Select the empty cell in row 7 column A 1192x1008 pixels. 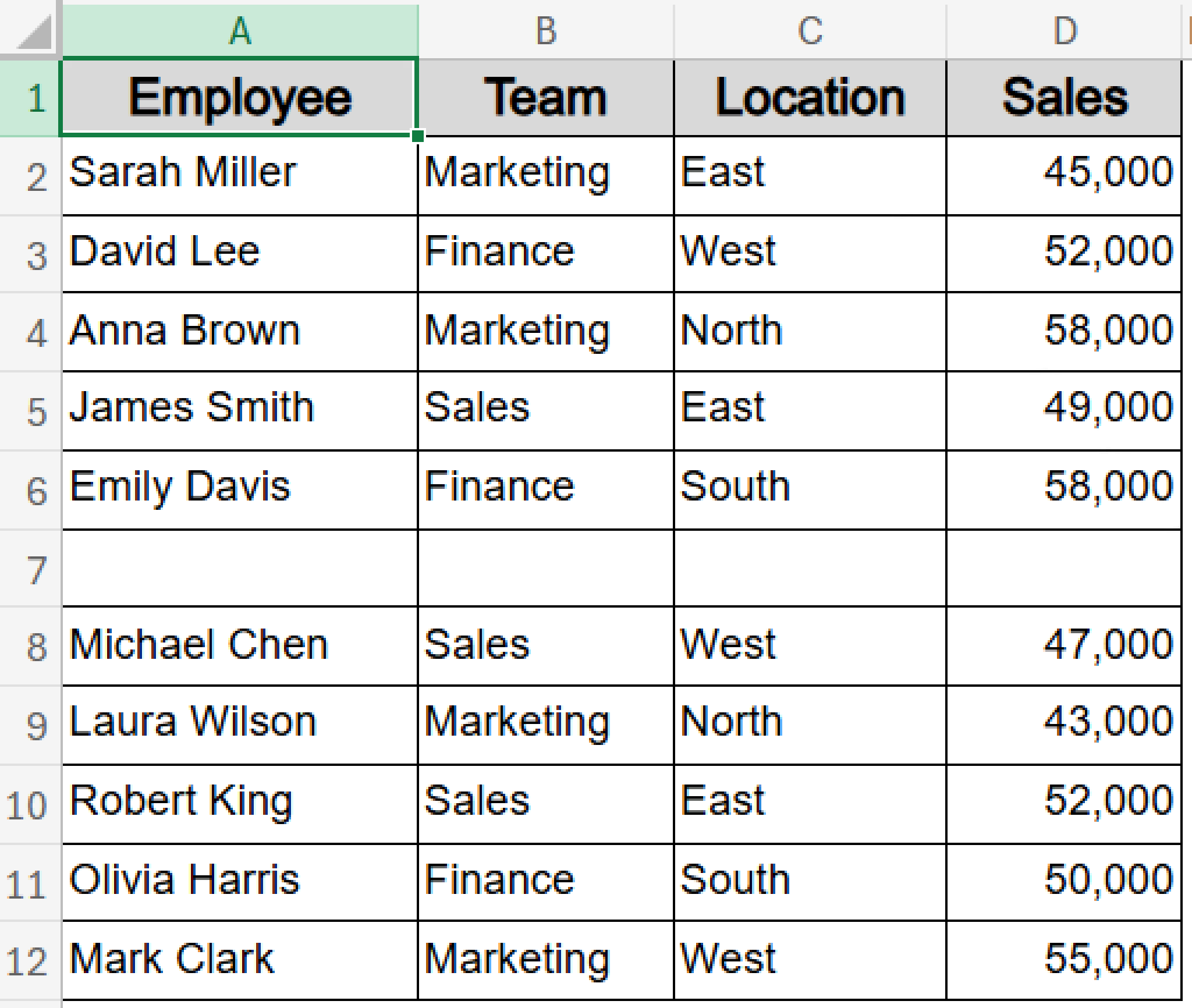(x=240, y=568)
